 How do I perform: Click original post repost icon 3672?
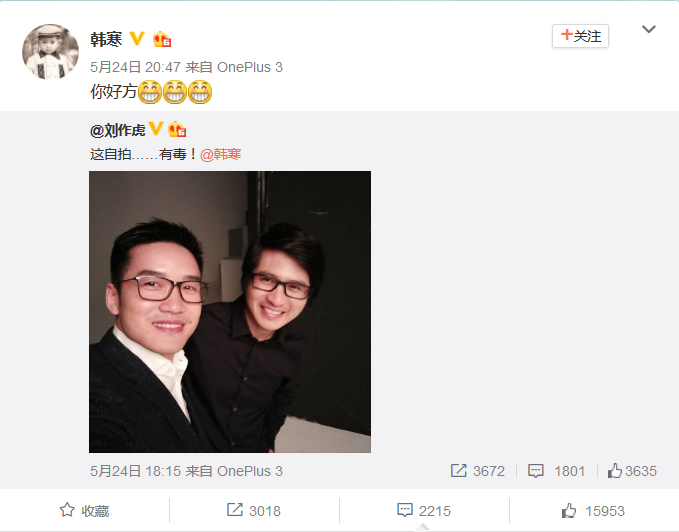coord(478,471)
